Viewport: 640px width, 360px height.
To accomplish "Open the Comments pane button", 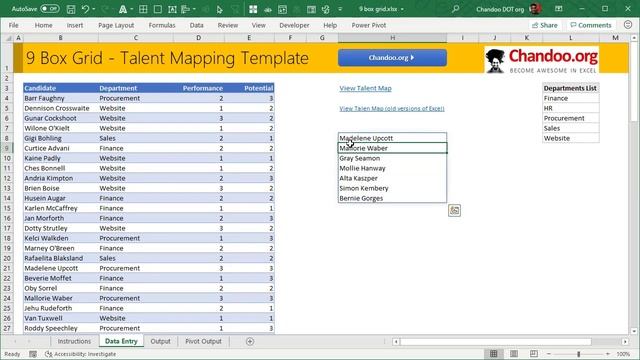I will pos(591,25).
